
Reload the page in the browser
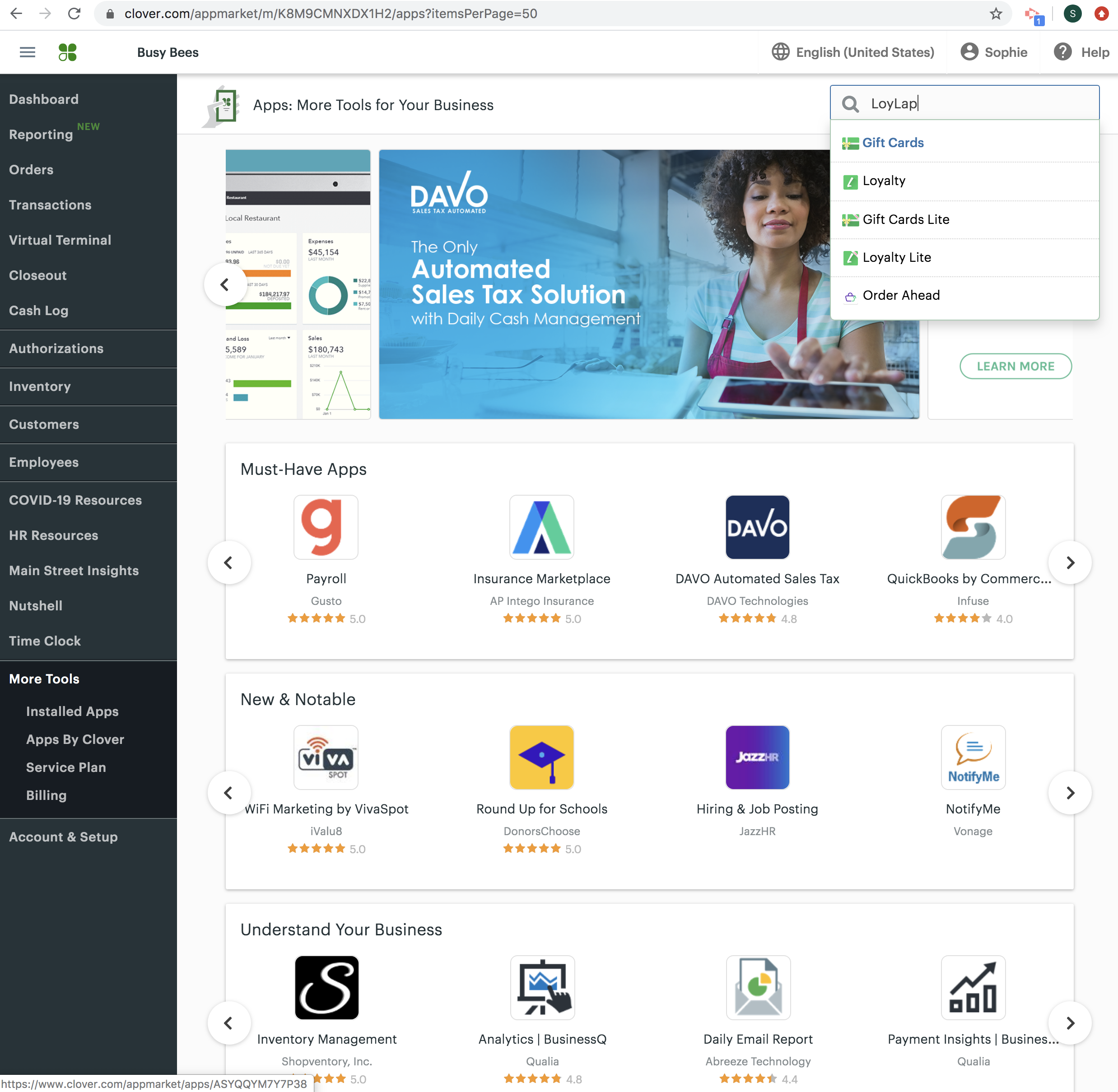[x=74, y=14]
